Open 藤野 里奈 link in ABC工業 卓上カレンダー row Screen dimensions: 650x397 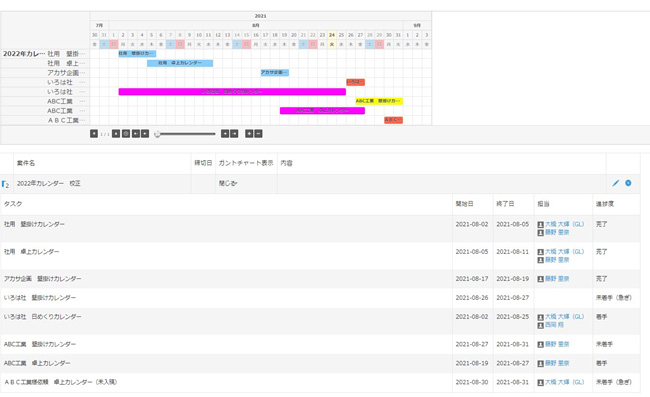(557, 363)
